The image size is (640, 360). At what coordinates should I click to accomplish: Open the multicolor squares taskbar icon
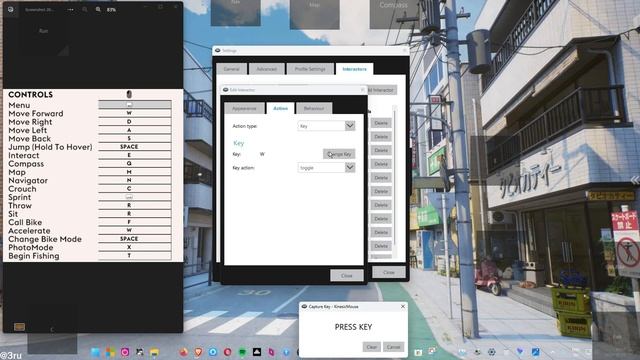[110, 352]
